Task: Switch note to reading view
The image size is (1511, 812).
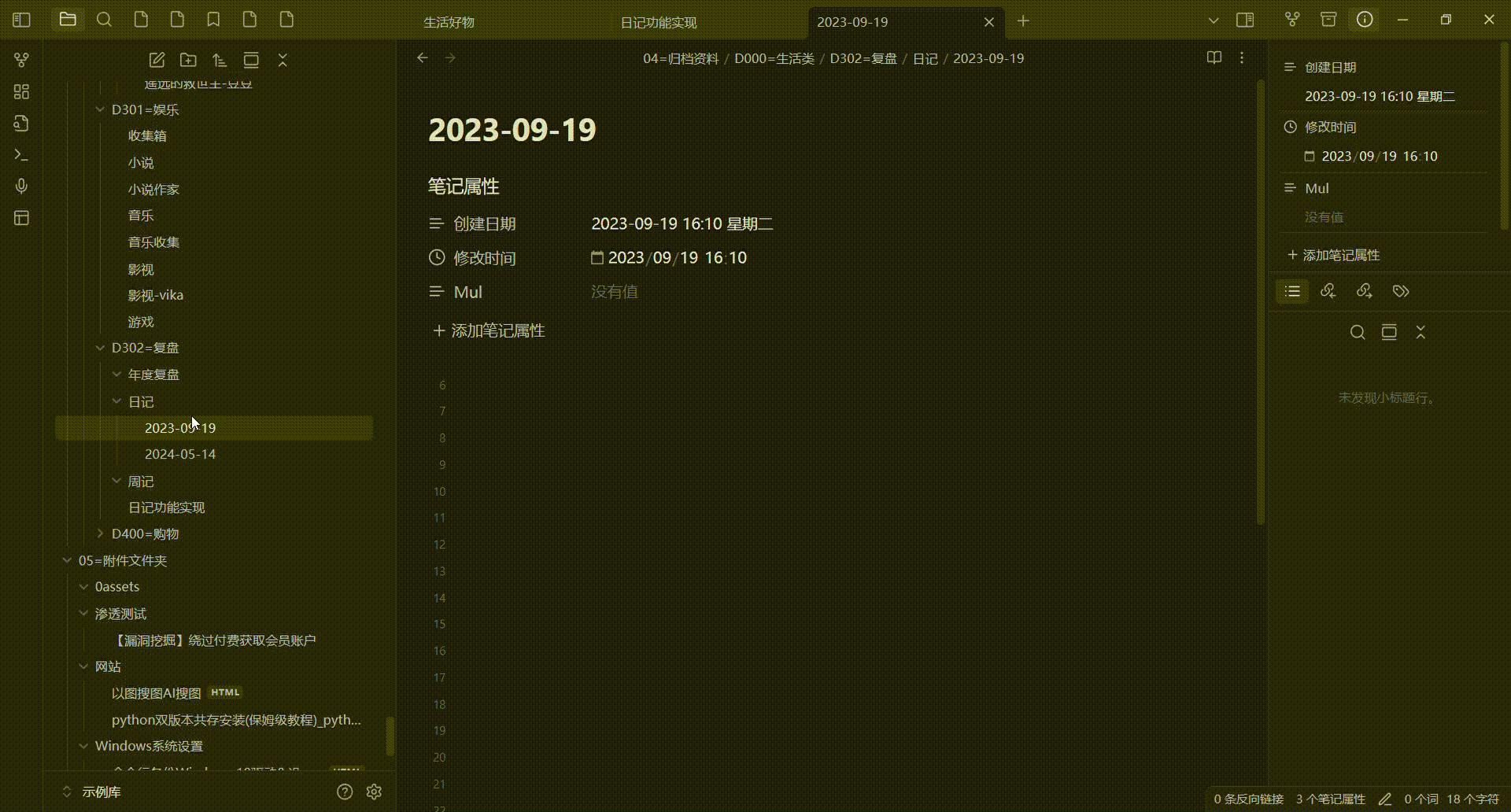Action: pyautogui.click(x=1214, y=57)
